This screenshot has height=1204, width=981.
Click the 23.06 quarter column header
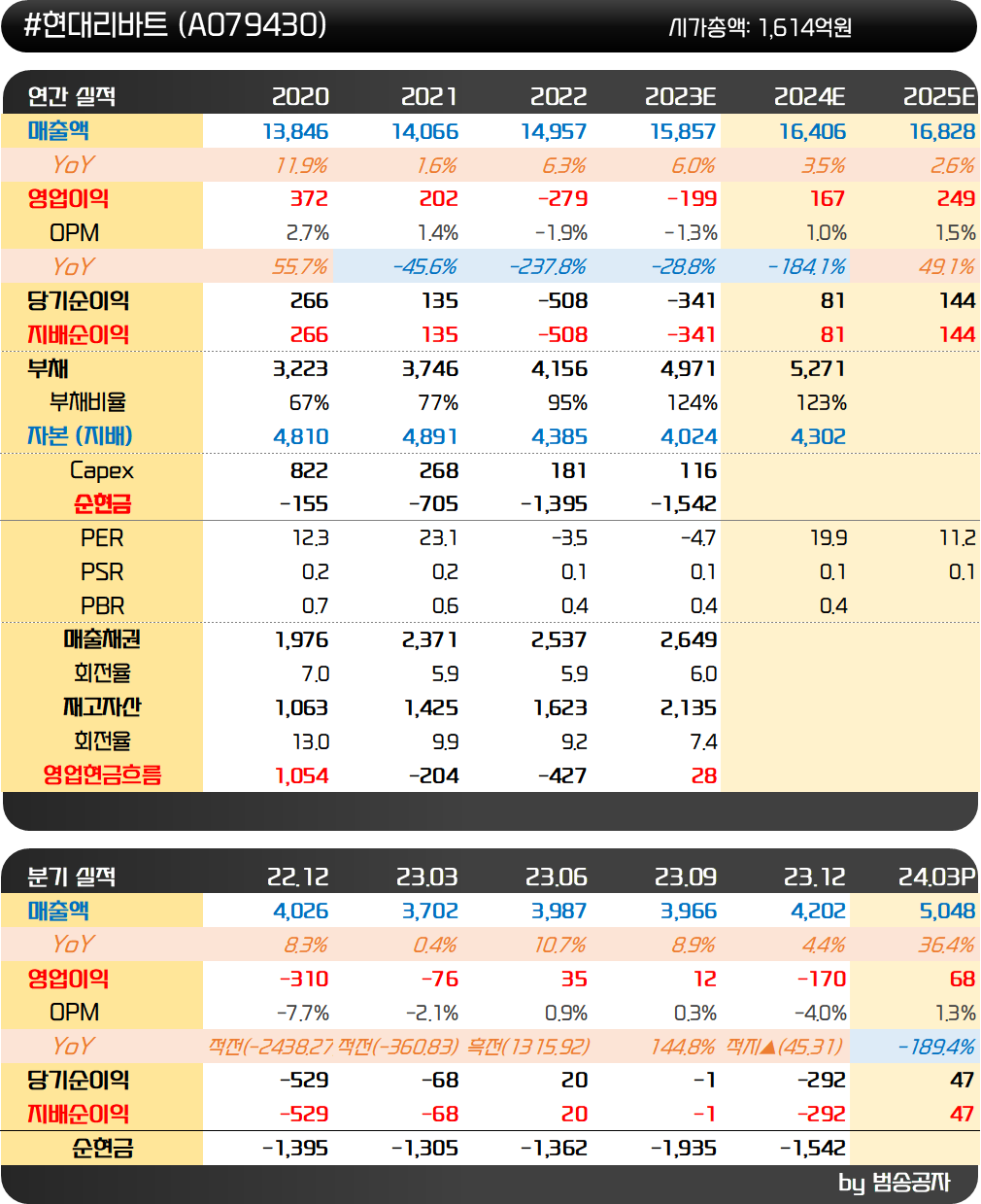click(x=557, y=877)
